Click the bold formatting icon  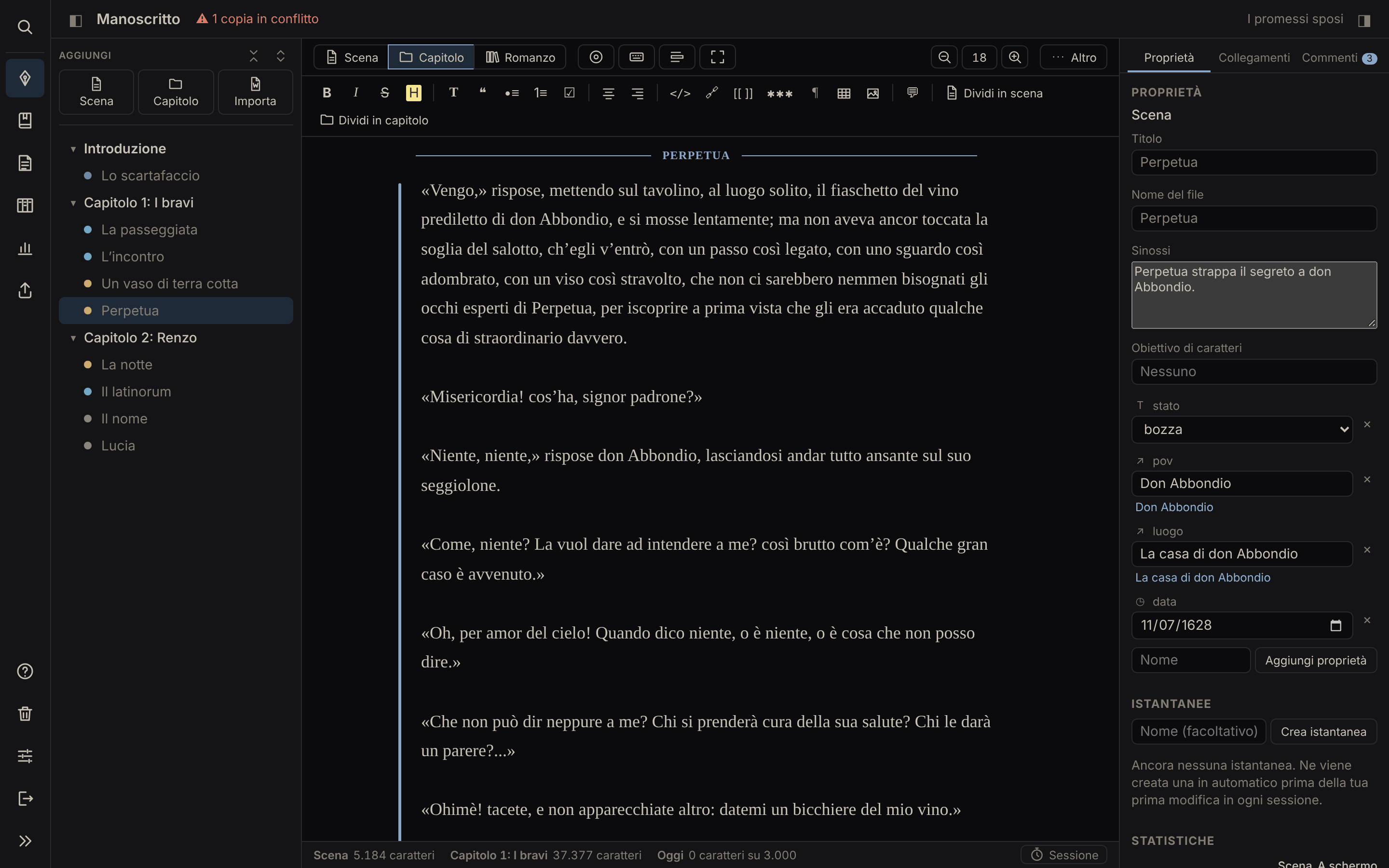pos(327,93)
